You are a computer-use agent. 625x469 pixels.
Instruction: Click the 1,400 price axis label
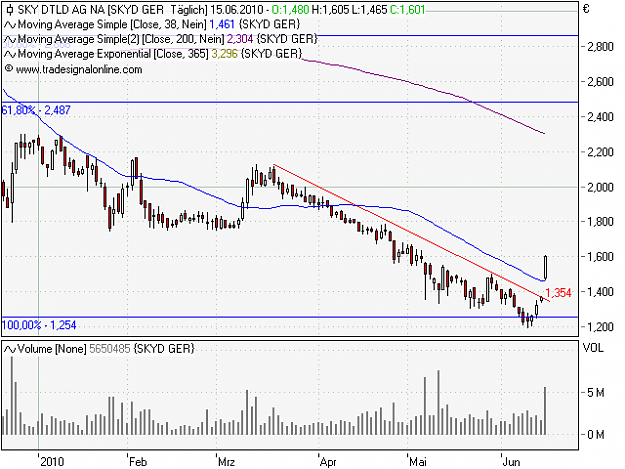600,292
